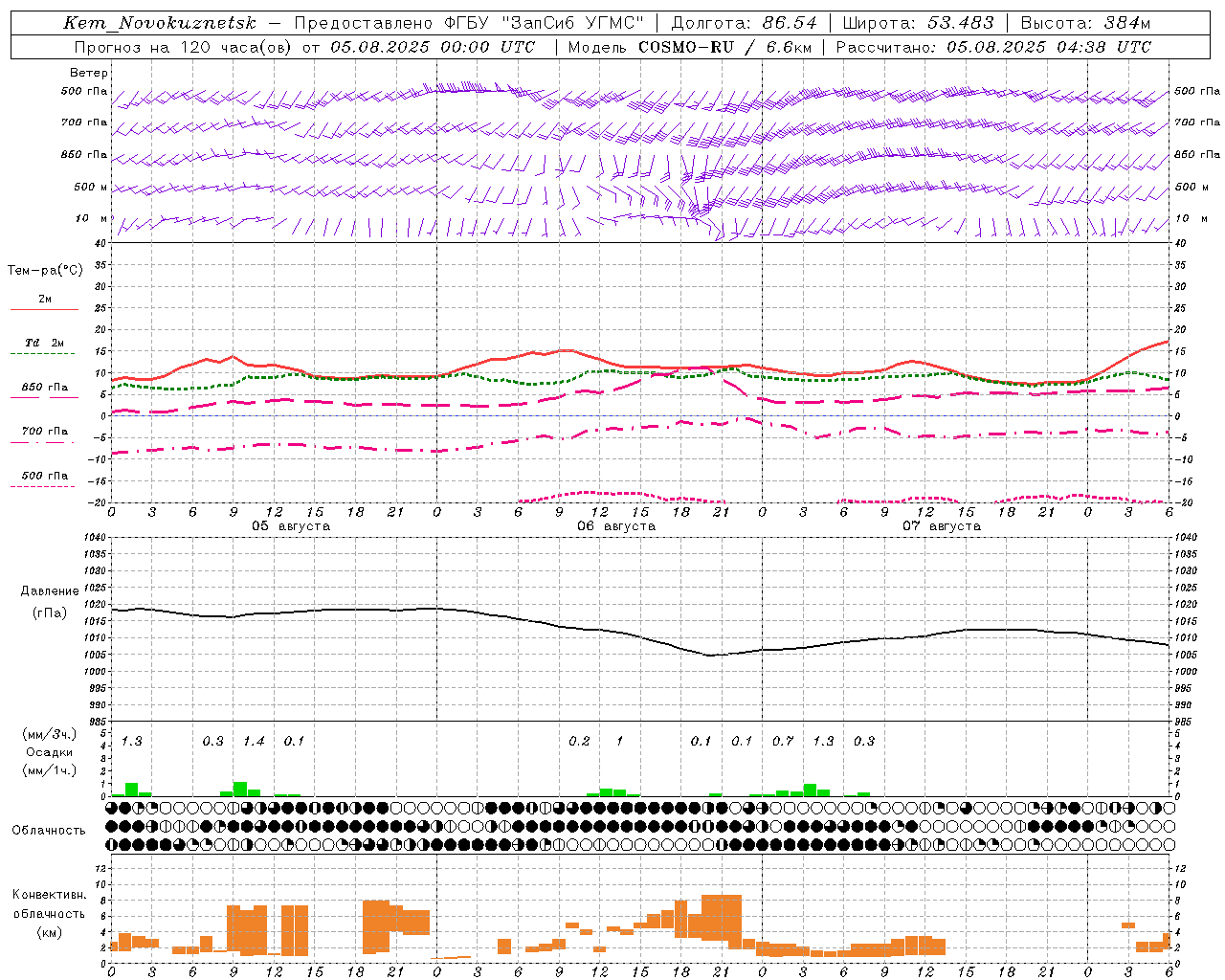The image size is (1225, 980).
Task: Click the "Прогноз на 120 часа(ов)" forecast header
Action: [x=185, y=47]
